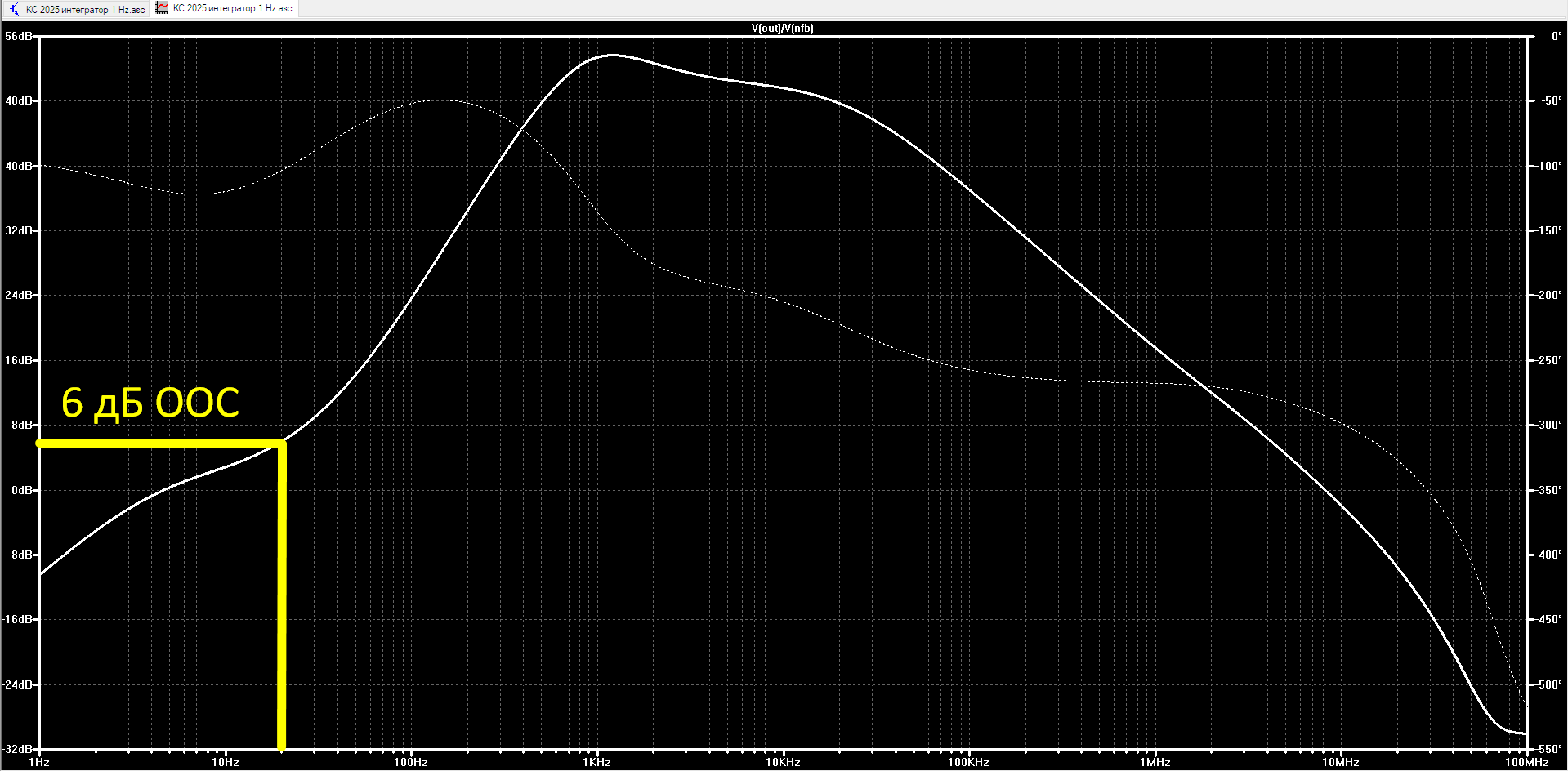The image size is (1568, 771).
Task: Click the 1MHz label on the frequency axis
Action: point(1155,763)
